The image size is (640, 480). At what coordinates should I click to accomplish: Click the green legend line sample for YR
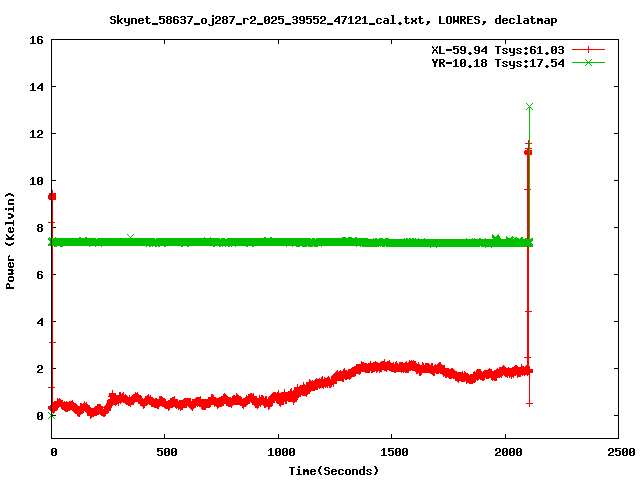pos(588,63)
